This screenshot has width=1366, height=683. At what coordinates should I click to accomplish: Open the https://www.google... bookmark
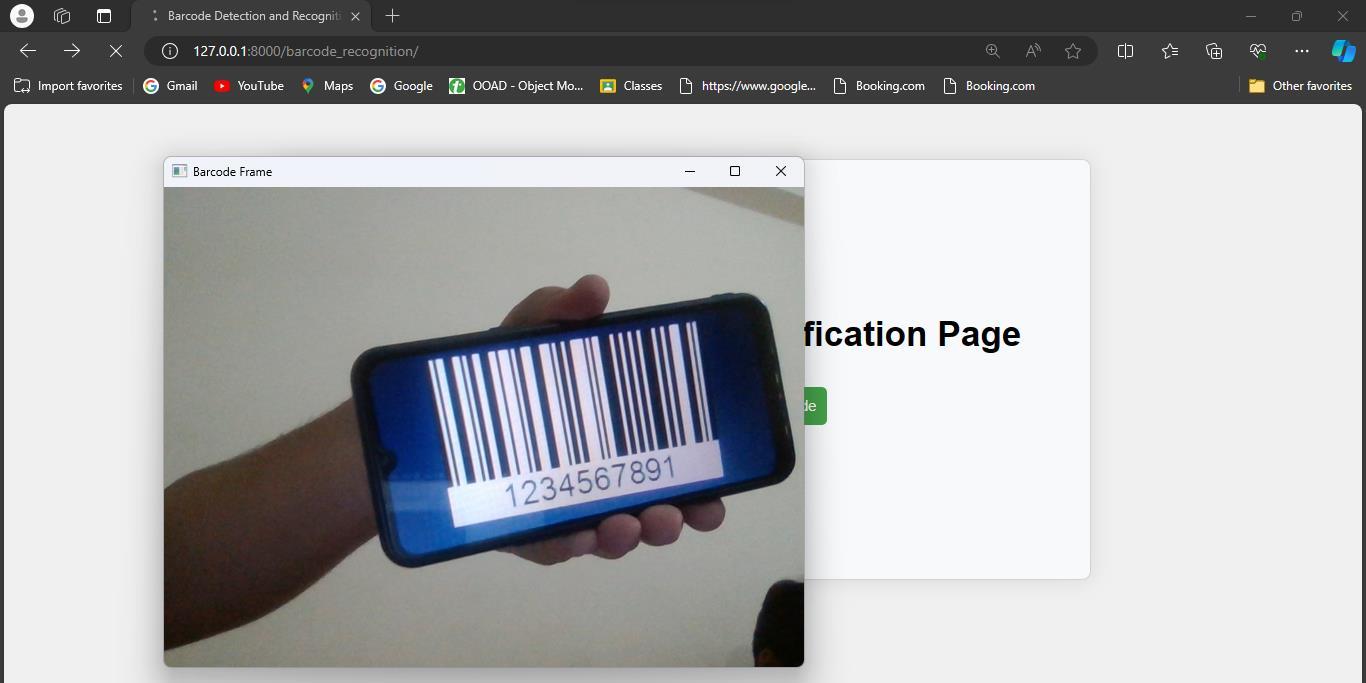point(747,86)
